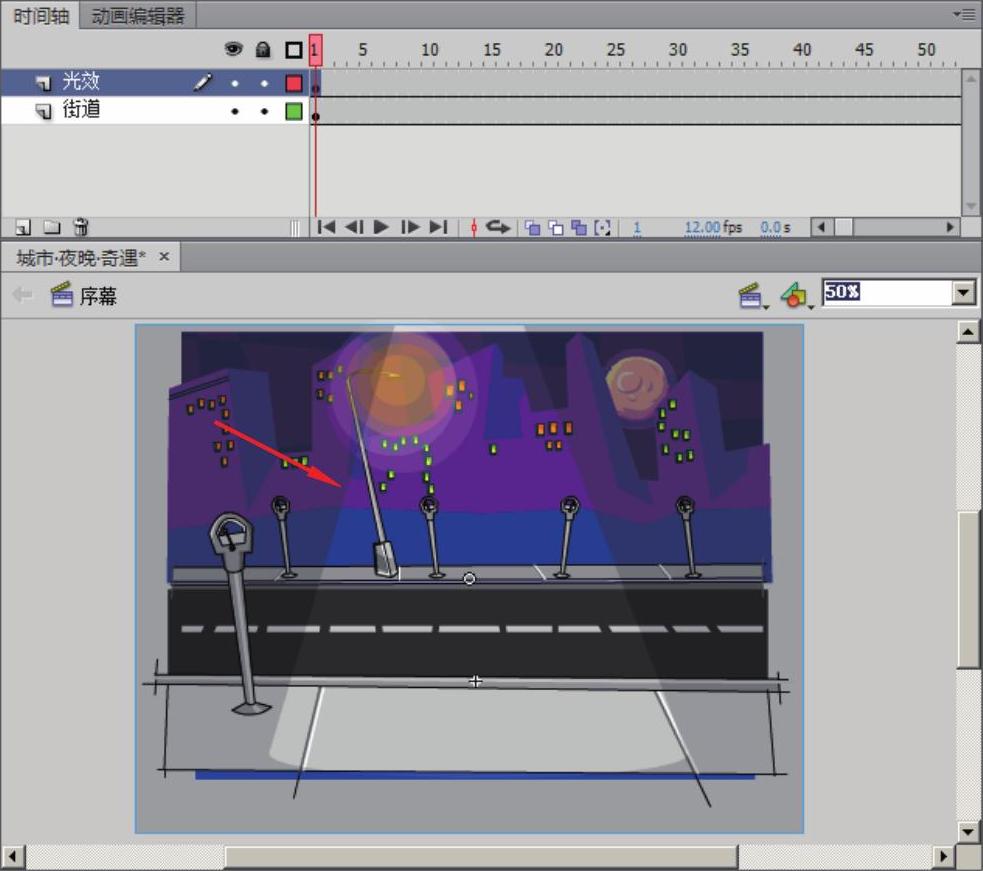Toggle lock dot for 街道 layer

point(264,112)
